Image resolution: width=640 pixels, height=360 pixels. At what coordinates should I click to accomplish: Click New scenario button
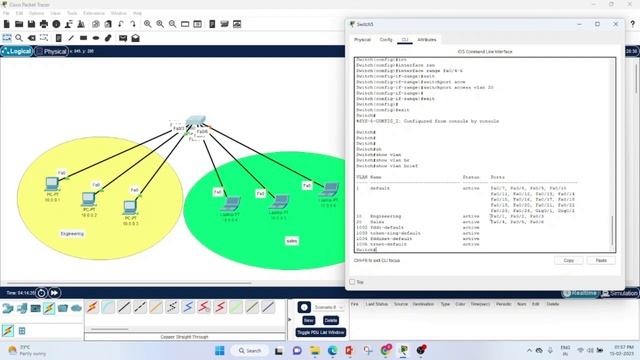point(309,320)
